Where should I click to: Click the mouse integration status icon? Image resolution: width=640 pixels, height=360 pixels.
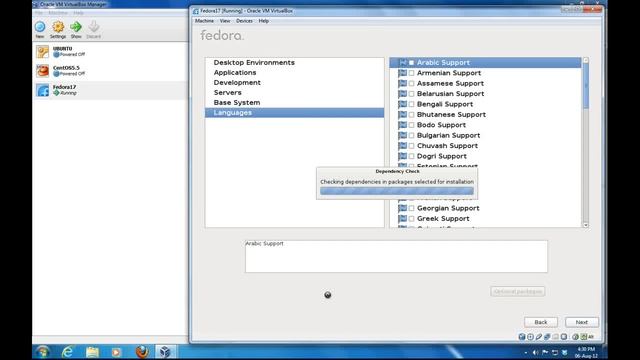(x=575, y=337)
